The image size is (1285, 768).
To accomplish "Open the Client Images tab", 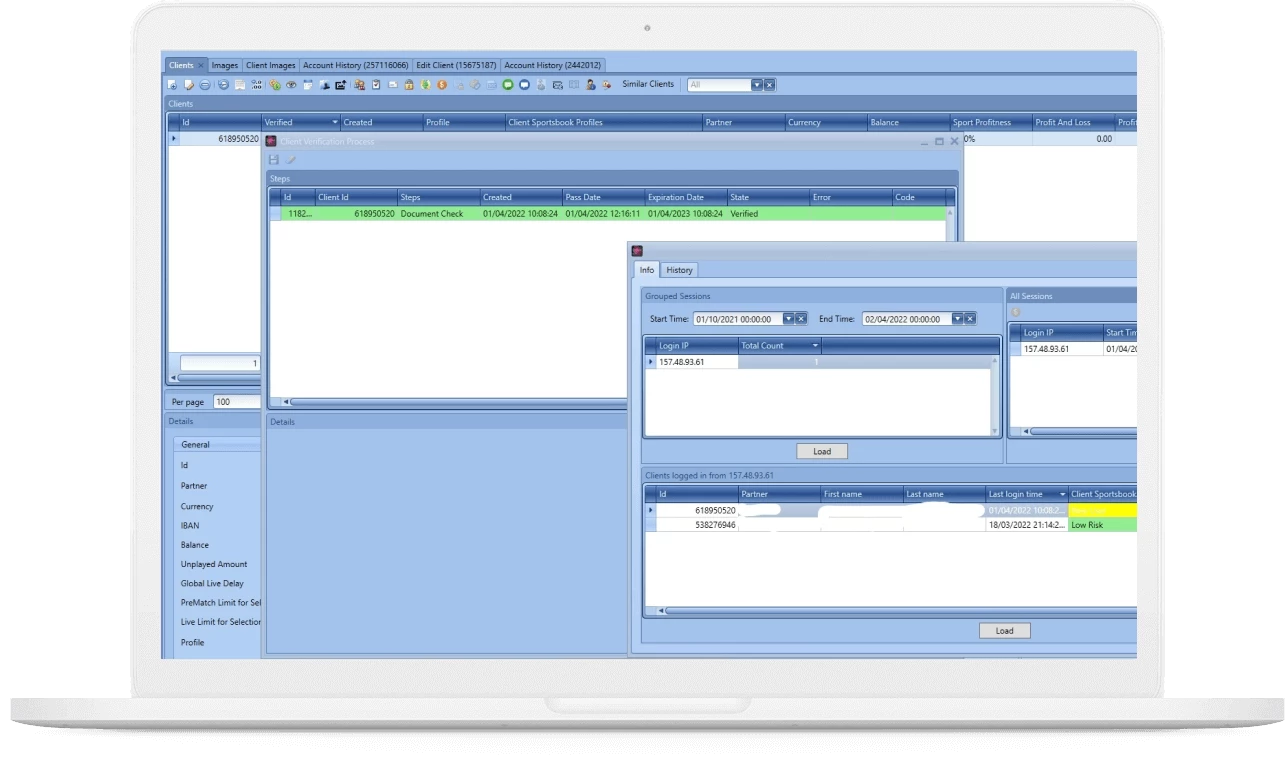I will pos(270,64).
